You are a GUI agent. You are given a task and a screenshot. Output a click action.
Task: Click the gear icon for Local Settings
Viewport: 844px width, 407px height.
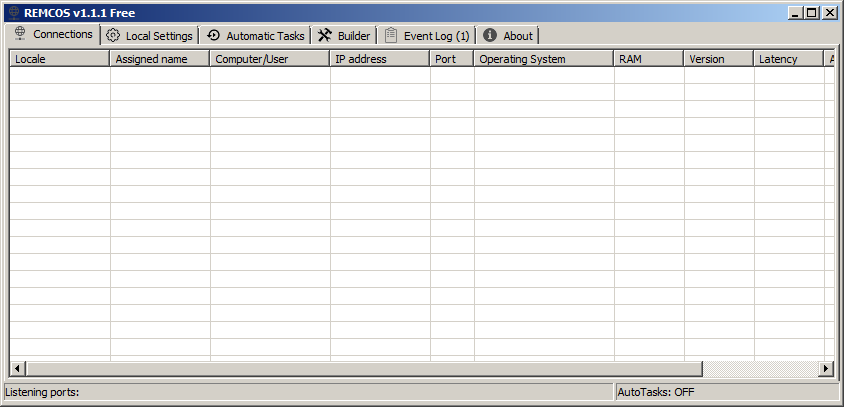pyautogui.click(x=113, y=35)
